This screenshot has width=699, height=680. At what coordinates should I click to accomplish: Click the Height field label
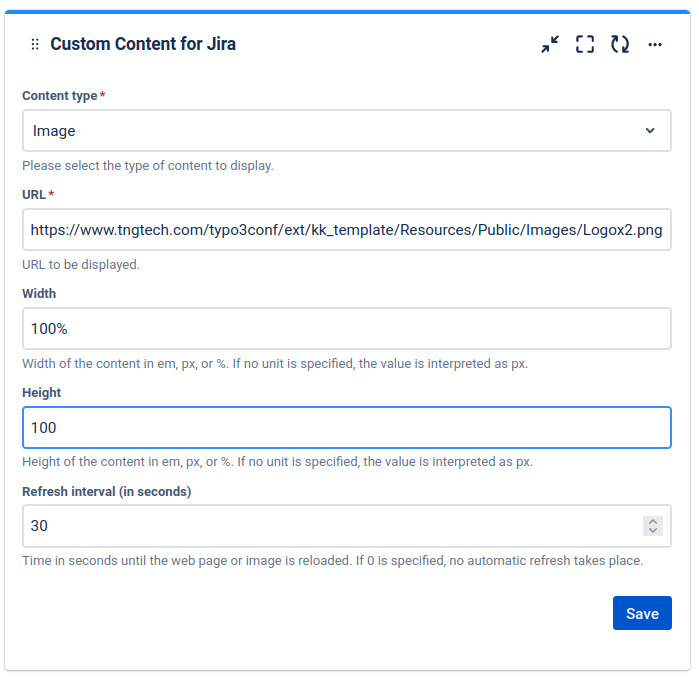click(x=41, y=393)
